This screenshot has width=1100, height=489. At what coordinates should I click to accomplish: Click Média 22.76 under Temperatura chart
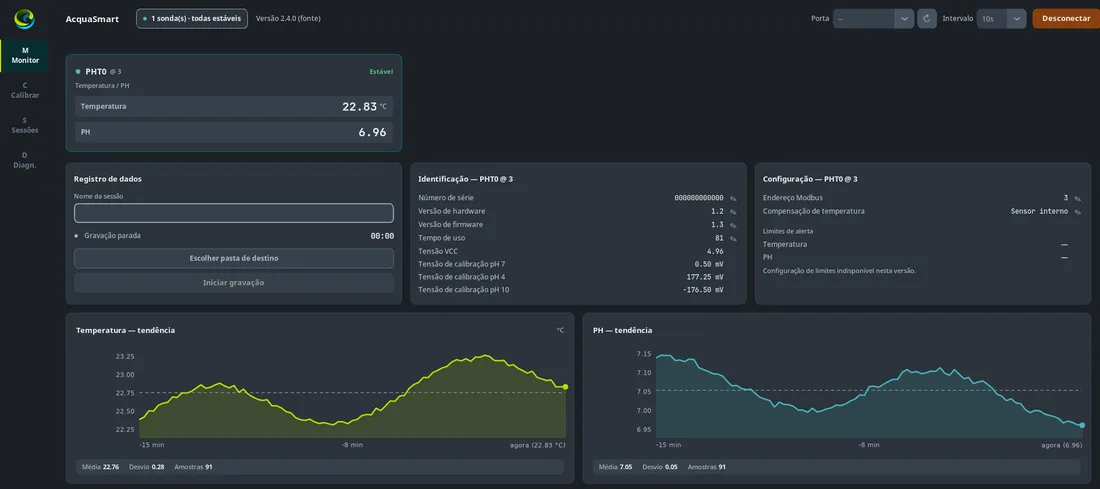coord(100,467)
